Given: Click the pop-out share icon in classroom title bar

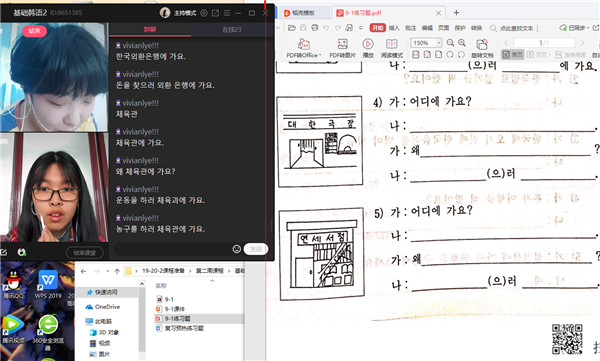Looking at the screenshot, I should (215, 13).
